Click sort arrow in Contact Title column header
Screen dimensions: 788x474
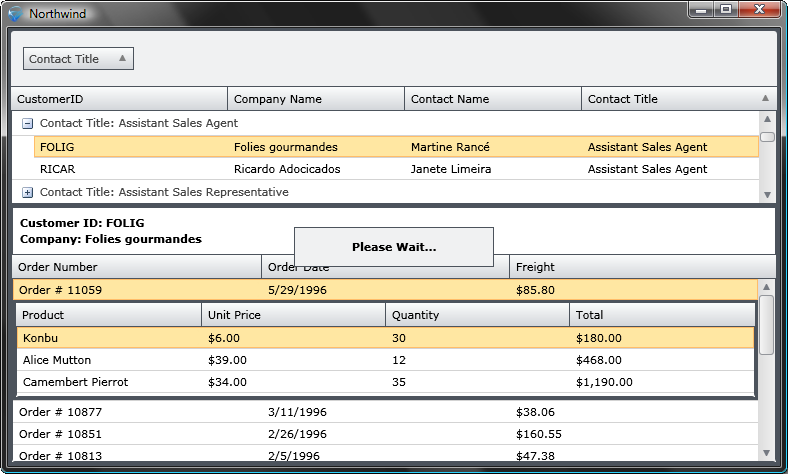[765, 99]
